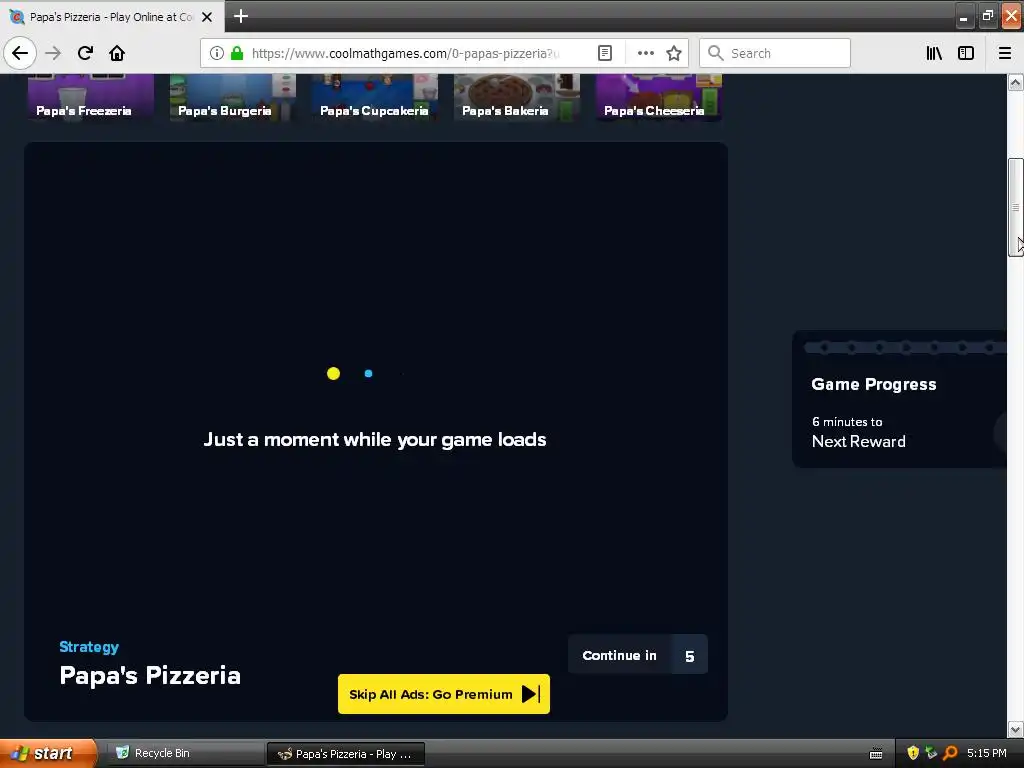1024x768 pixels.
Task: Click the game progress dotted bar
Action: 905,347
